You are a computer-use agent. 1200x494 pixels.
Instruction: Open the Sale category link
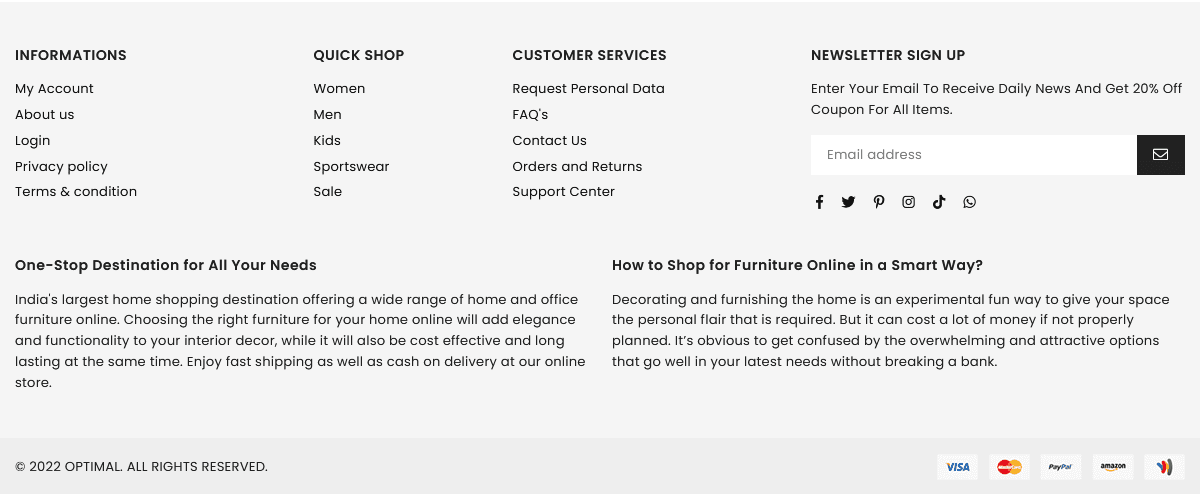point(327,192)
